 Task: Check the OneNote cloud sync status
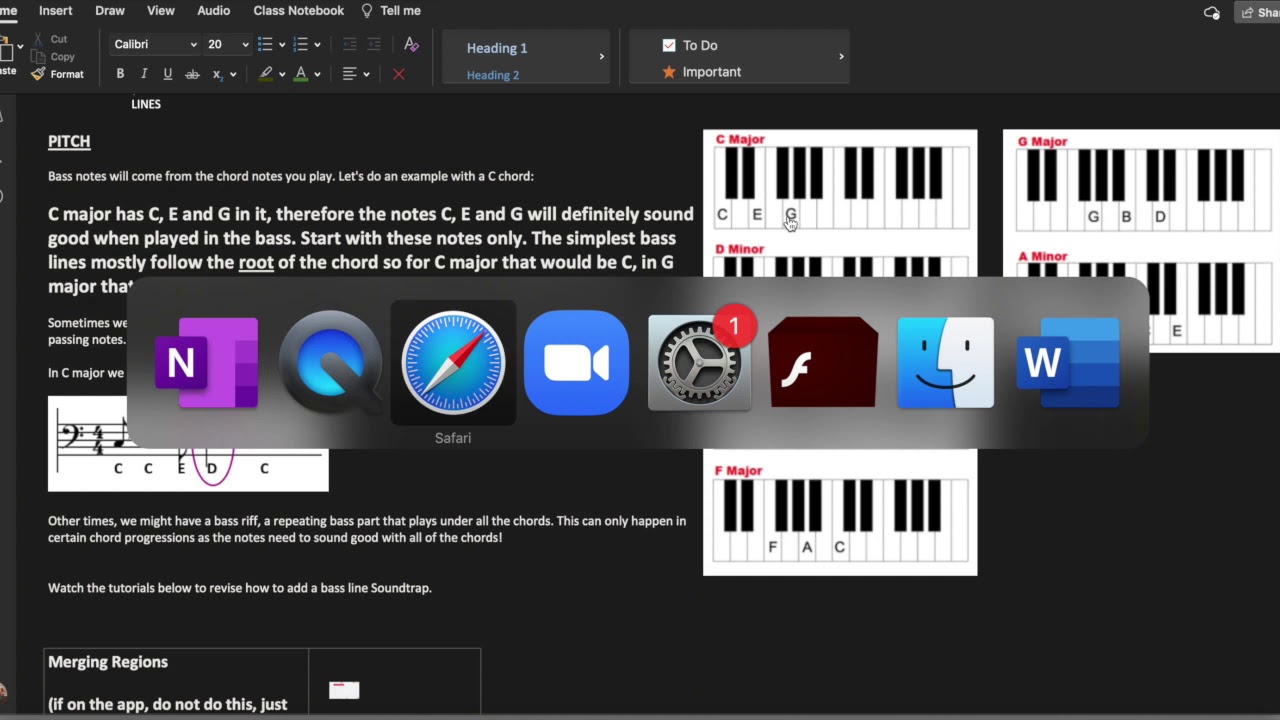(x=1212, y=12)
